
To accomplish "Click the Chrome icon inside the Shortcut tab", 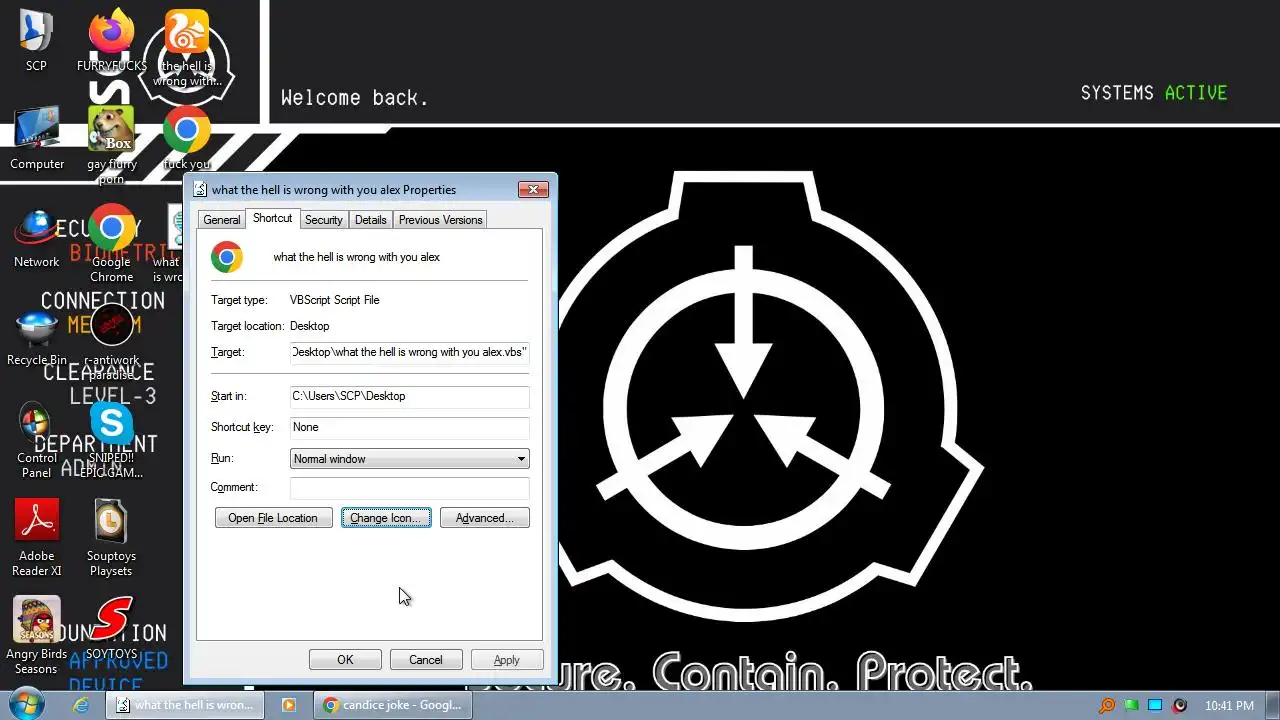I will coord(227,257).
